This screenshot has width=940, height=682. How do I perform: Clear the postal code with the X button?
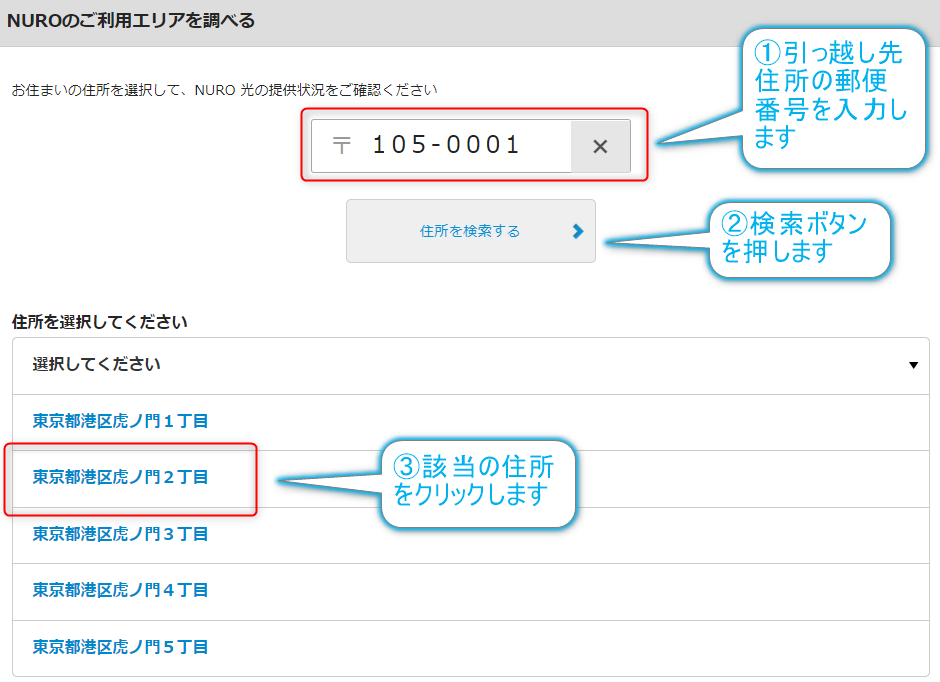(x=600, y=146)
